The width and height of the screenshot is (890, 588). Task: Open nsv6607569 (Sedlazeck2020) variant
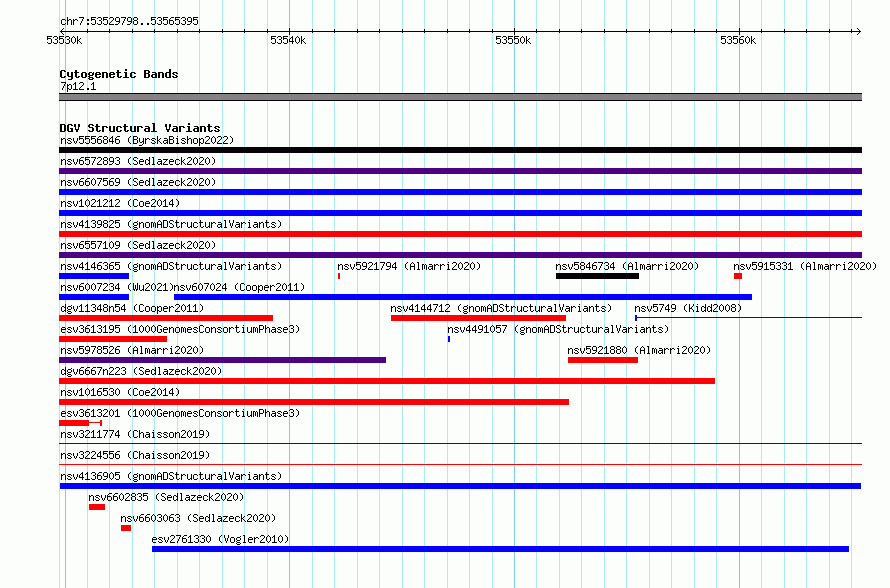click(x=460, y=192)
